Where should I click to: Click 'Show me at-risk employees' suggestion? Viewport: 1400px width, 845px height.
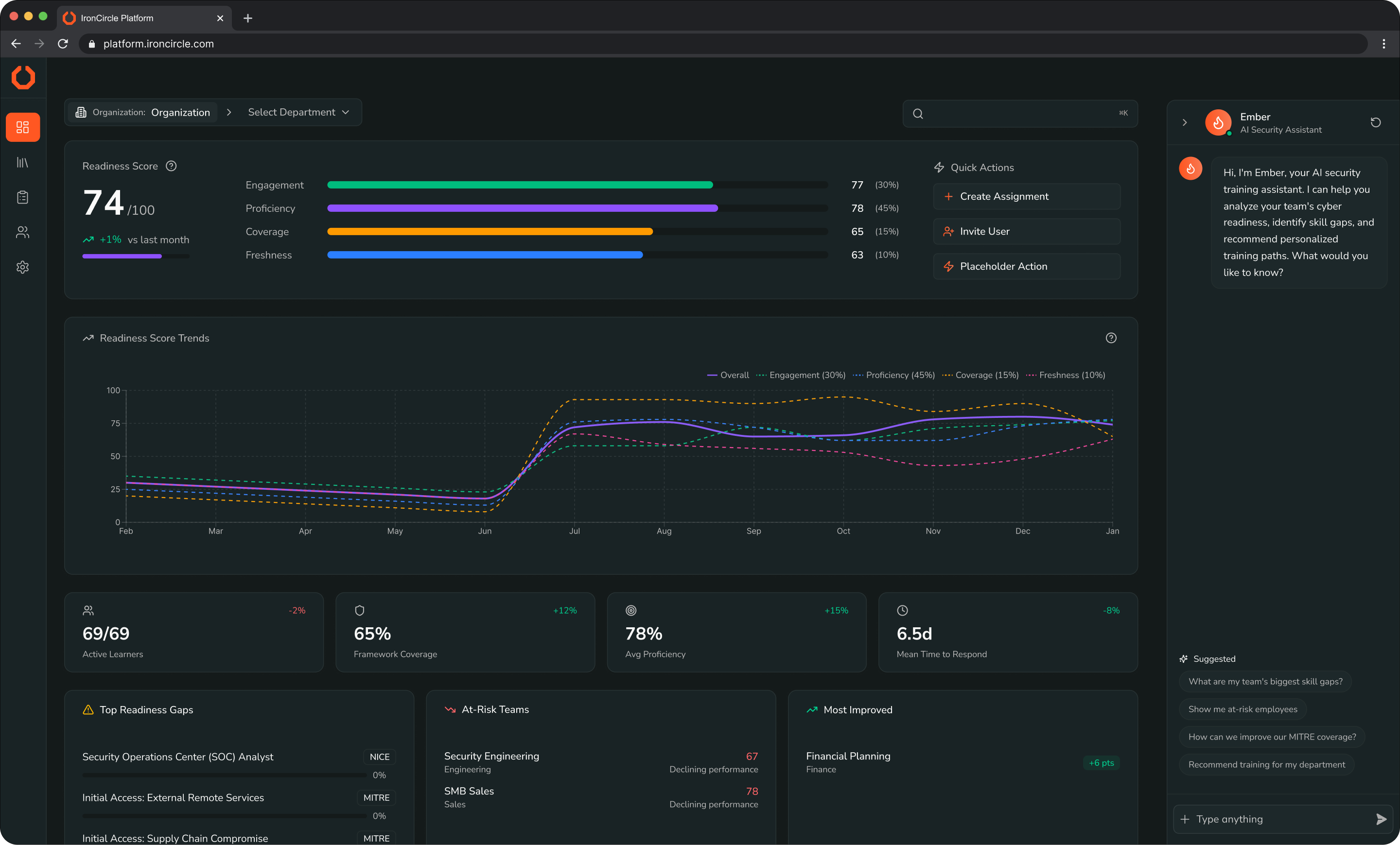click(x=1242, y=709)
